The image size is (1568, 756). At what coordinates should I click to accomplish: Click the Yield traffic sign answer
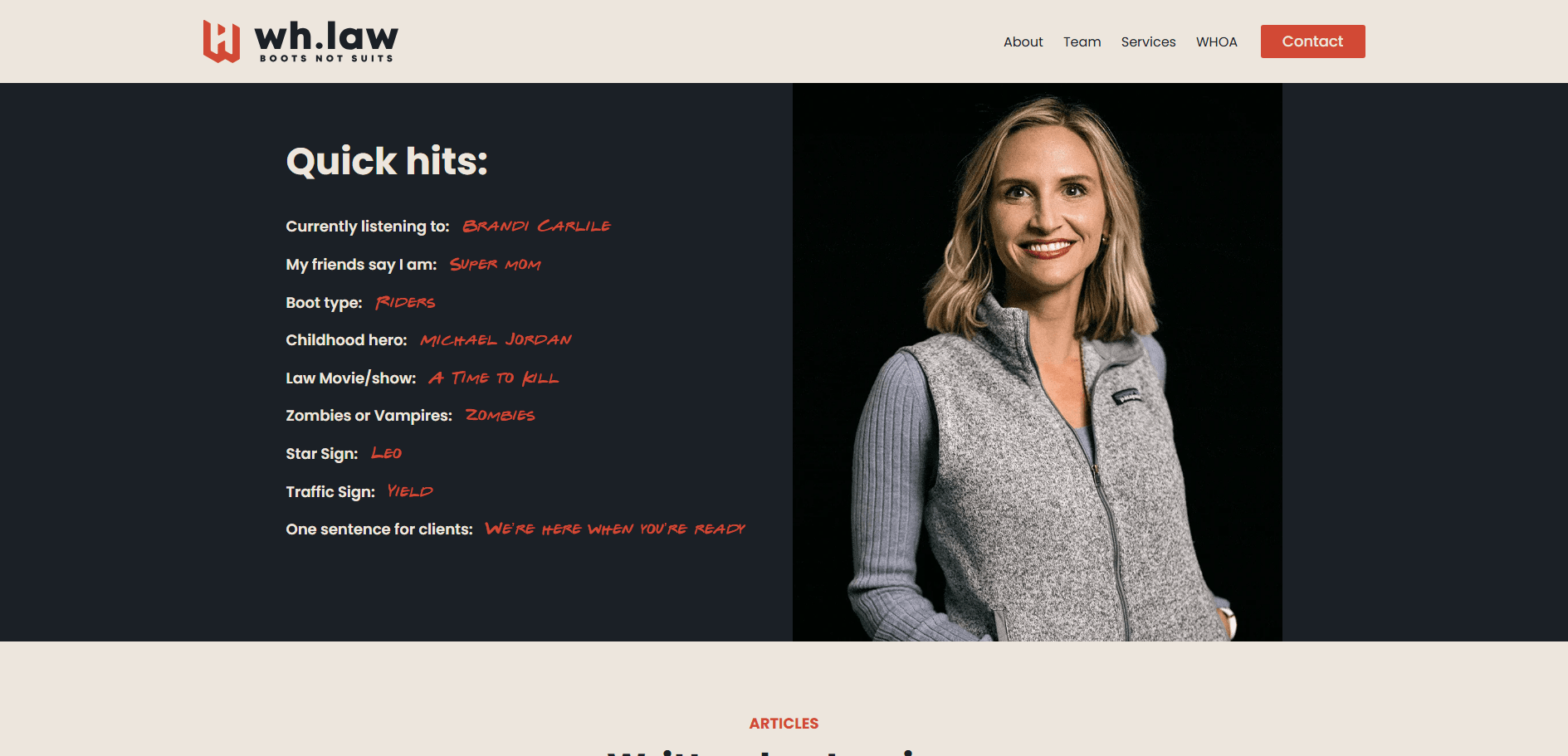pos(410,491)
